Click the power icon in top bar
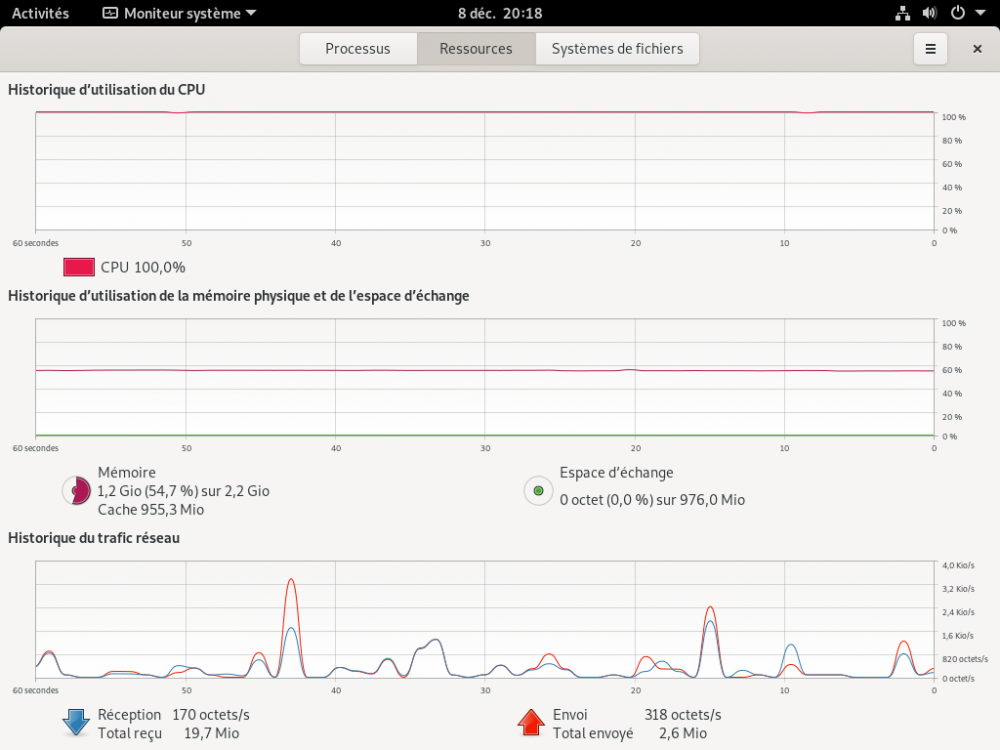 (x=957, y=13)
